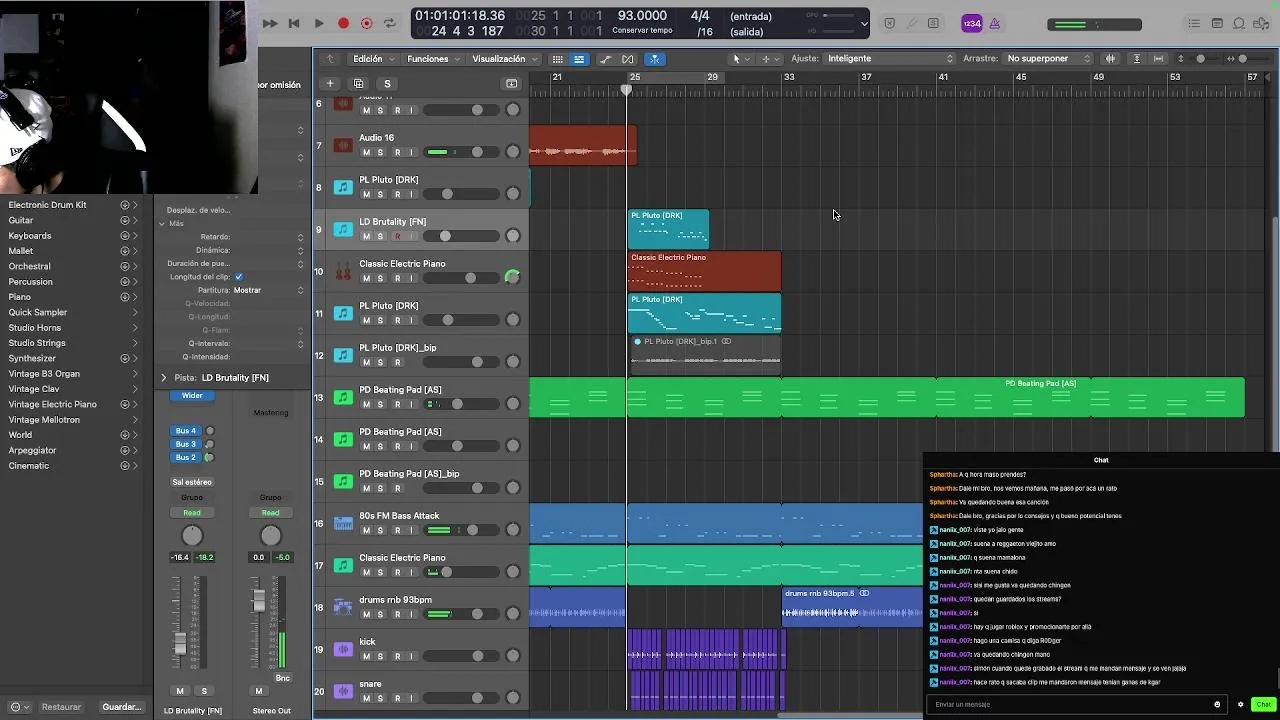This screenshot has height=720, width=1280.
Task: Open the LCD display mode chevron
Action: click(x=865, y=23)
